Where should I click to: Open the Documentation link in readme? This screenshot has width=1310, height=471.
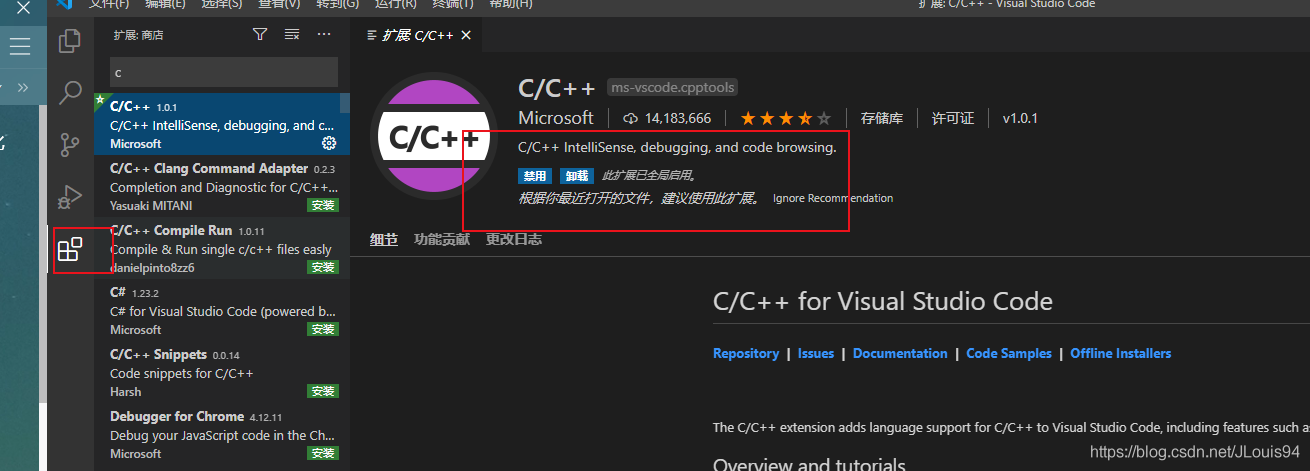900,354
